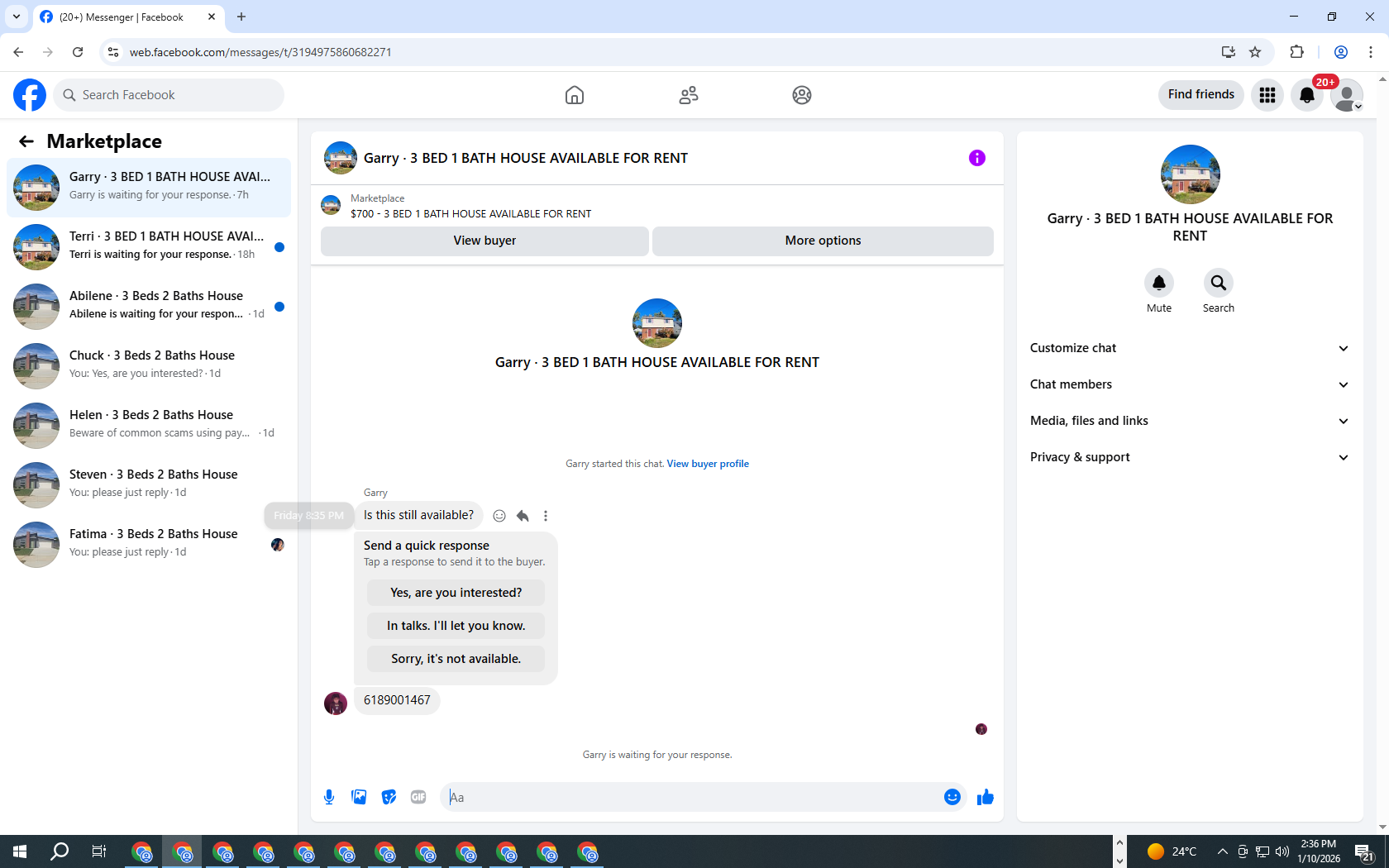Reload the page in Chrome
This screenshot has height=868, width=1389.
click(x=78, y=52)
